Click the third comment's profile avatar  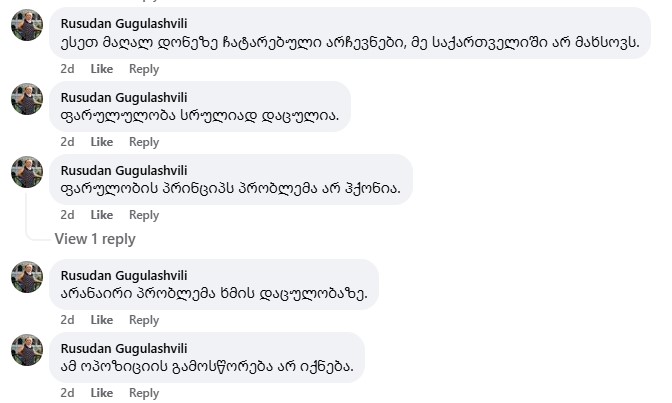(x=27, y=172)
